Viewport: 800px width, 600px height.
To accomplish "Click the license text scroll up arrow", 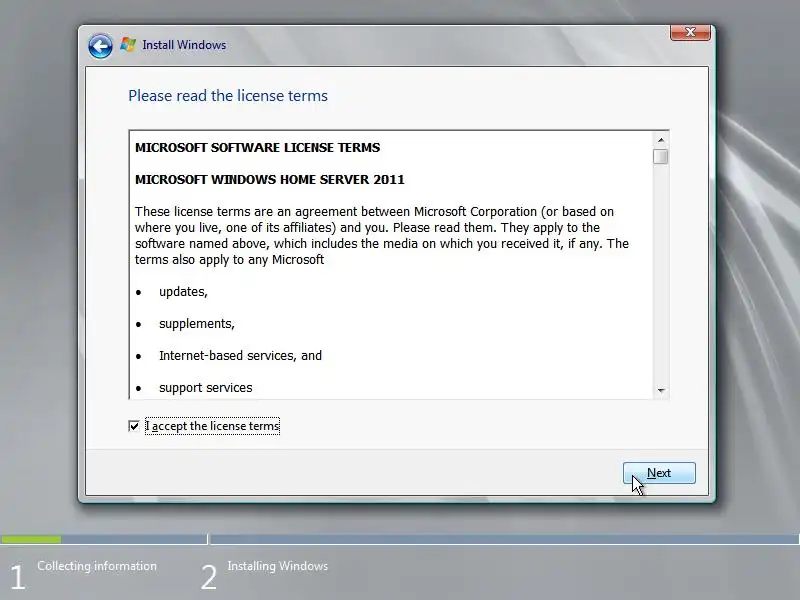I will (661, 140).
